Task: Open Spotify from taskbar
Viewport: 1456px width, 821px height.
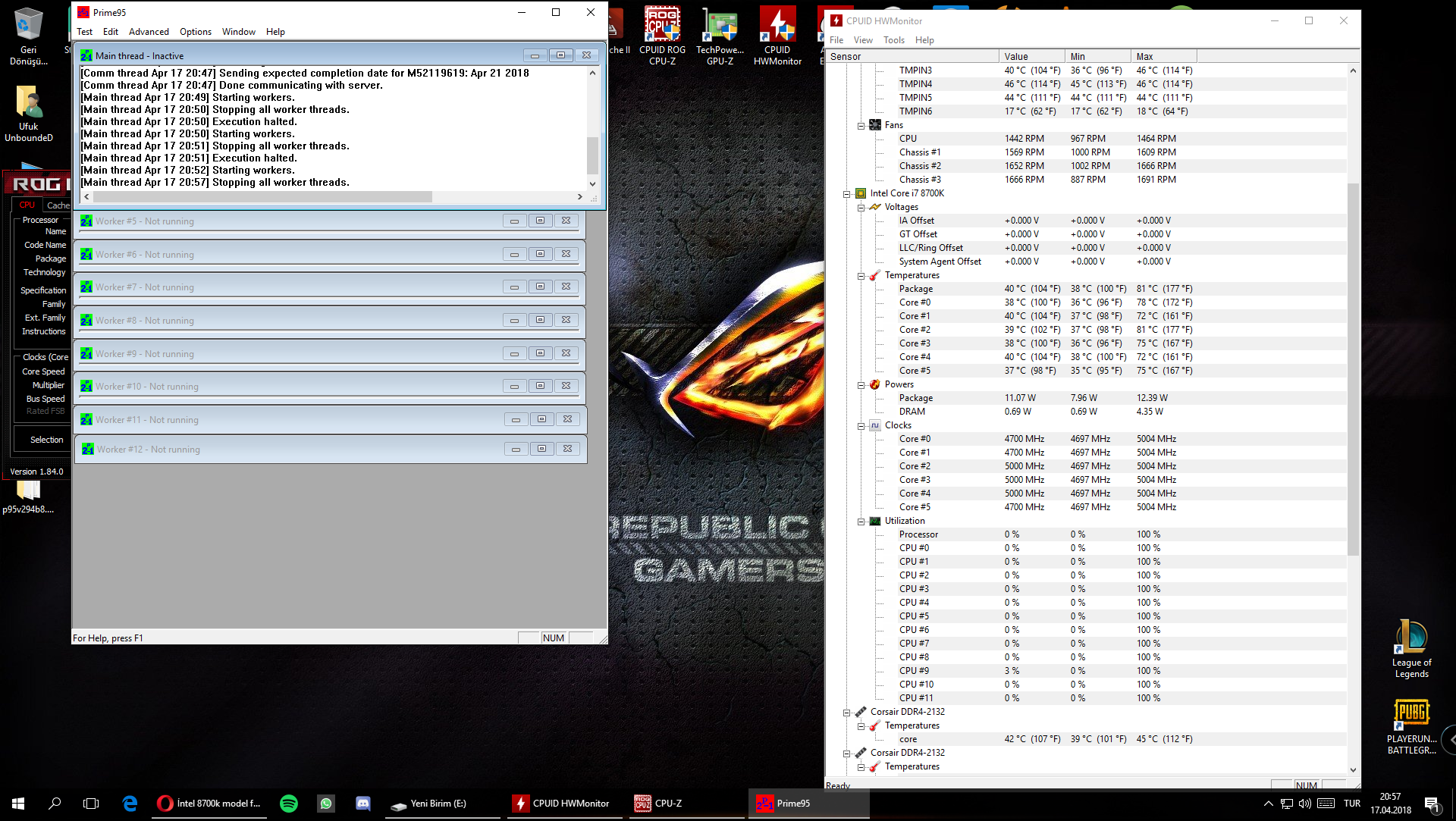Action: coord(289,804)
